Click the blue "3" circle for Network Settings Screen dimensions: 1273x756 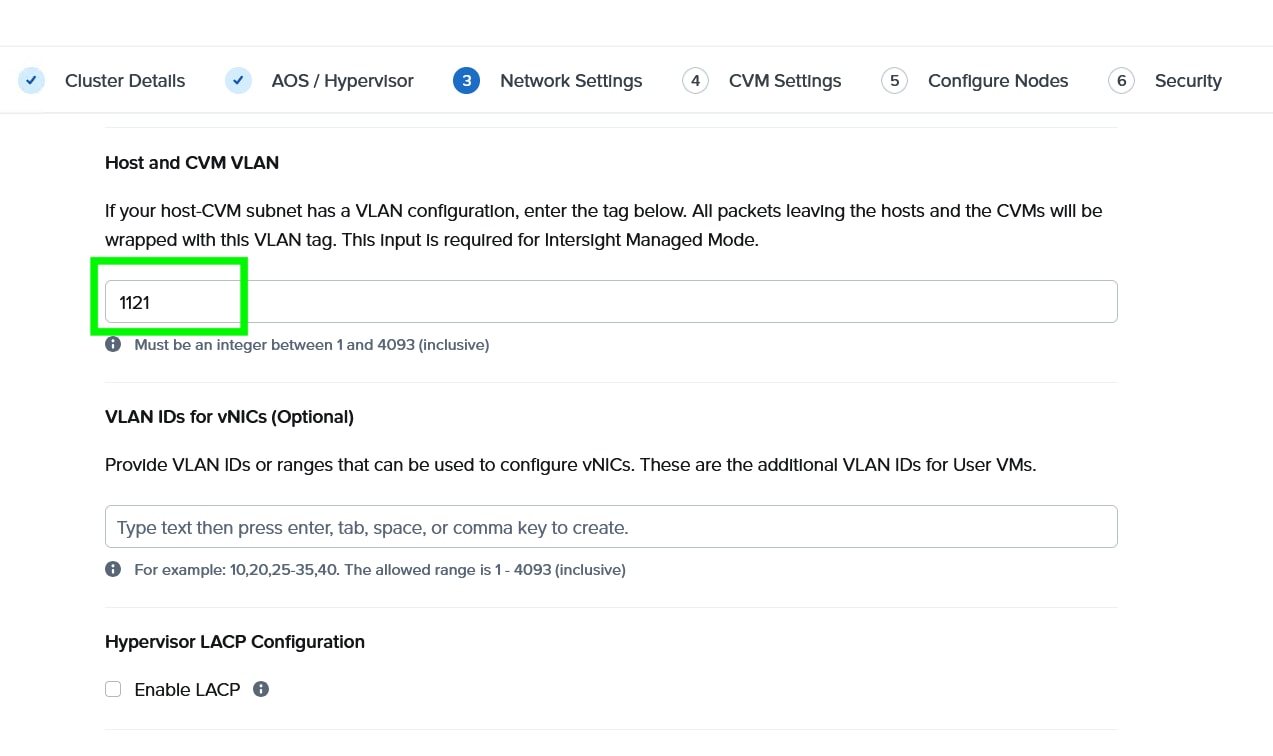coord(466,80)
